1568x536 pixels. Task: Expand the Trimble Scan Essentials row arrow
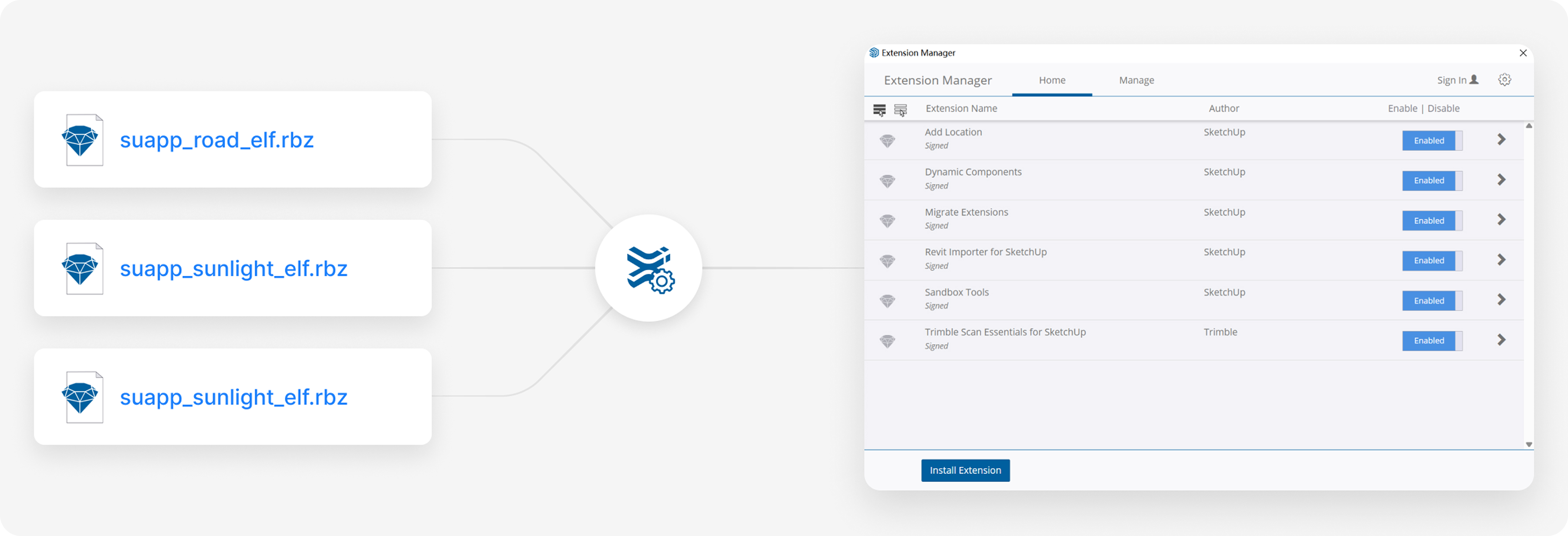click(1501, 340)
